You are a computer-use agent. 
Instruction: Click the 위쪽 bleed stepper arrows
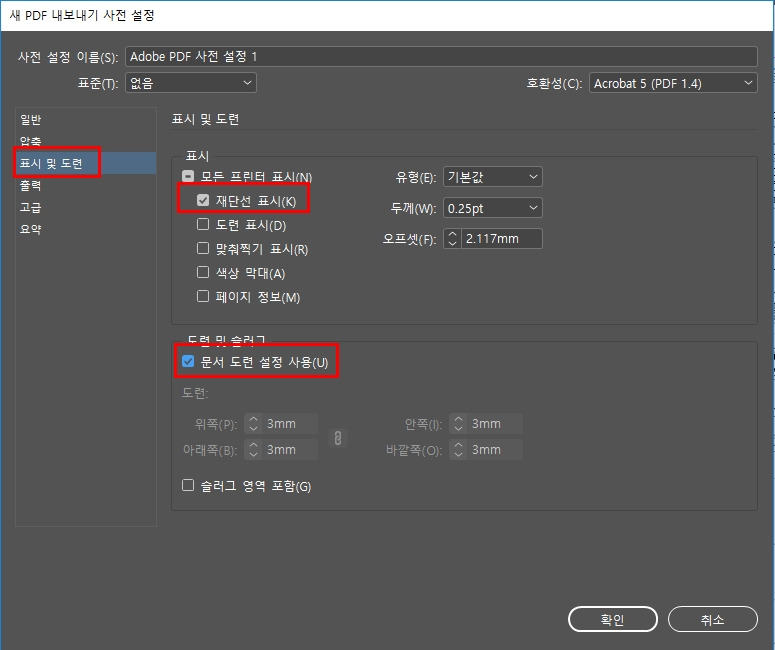click(254, 424)
